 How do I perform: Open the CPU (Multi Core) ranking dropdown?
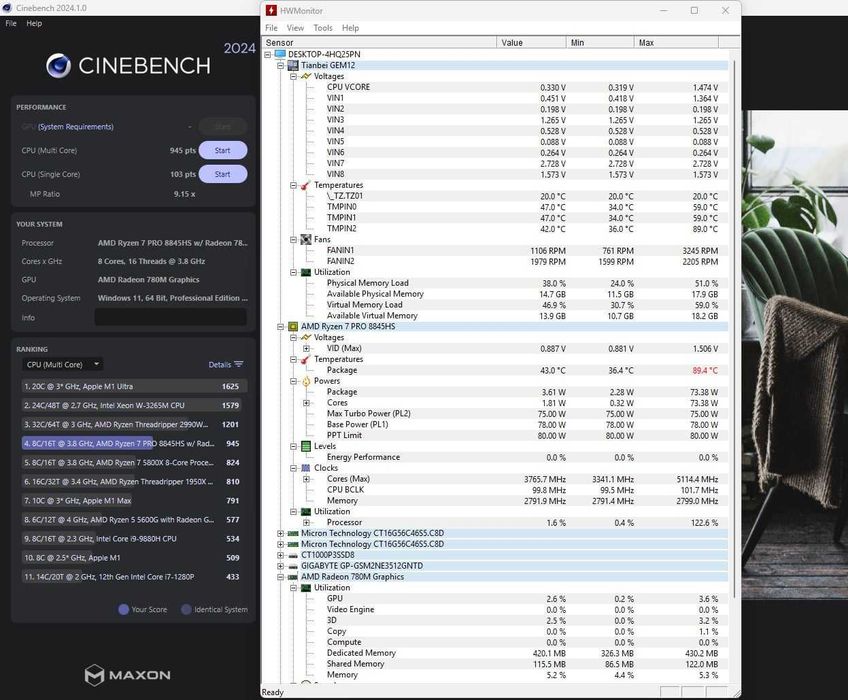pos(62,365)
